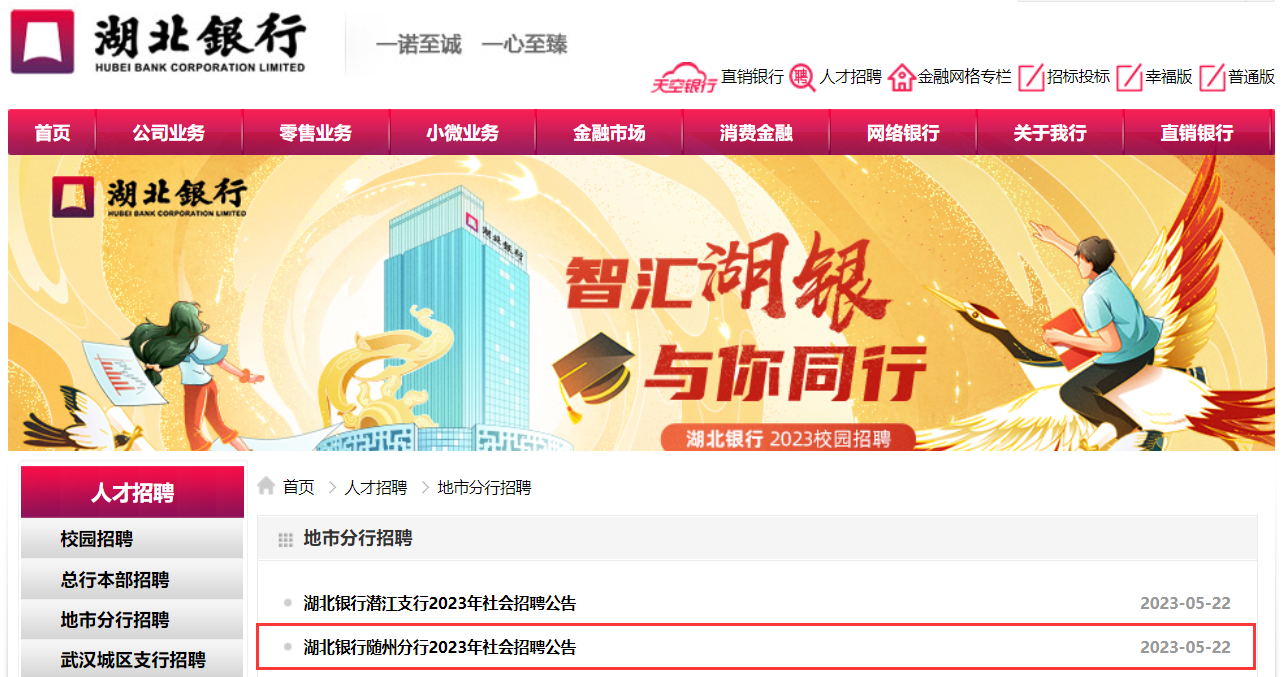Select 校园招聘 in the sidebar
This screenshot has height=677, width=1282.
pyautogui.click(x=132, y=539)
